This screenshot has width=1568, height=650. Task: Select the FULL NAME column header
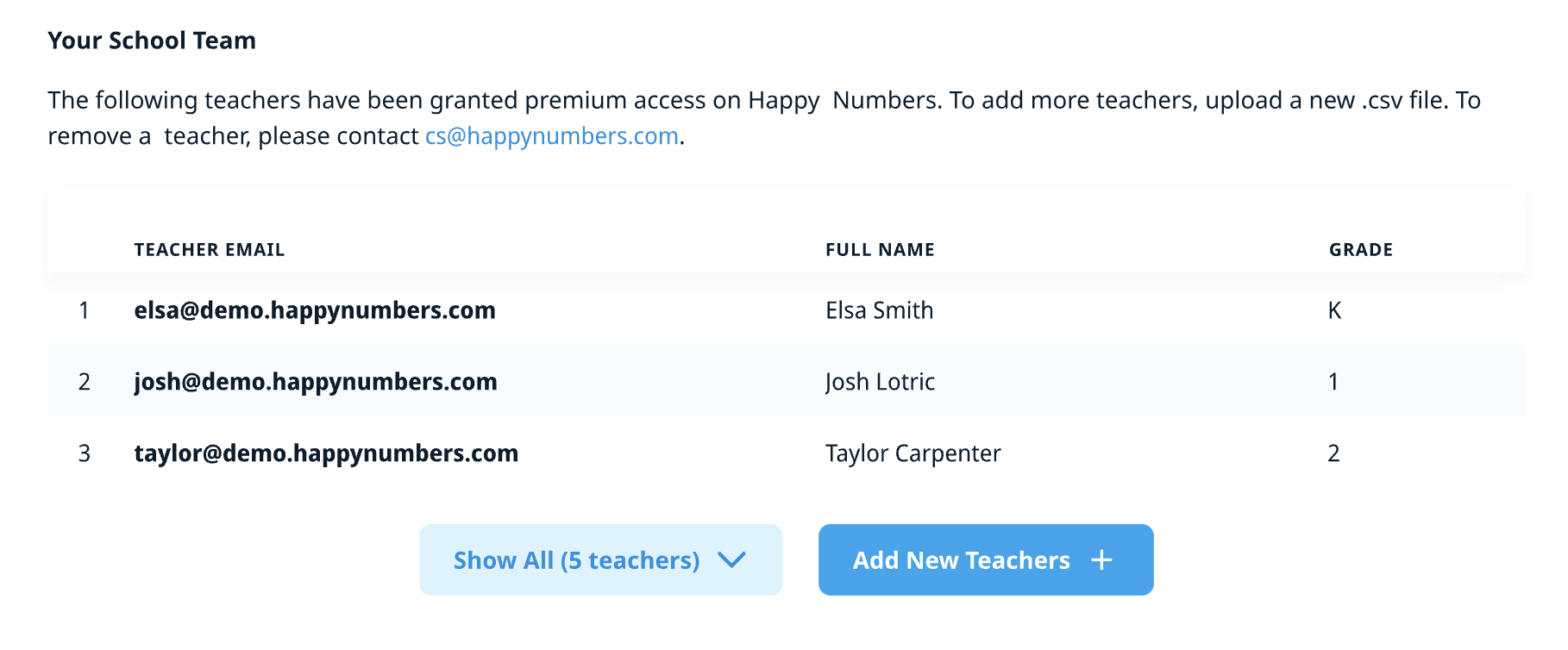click(x=880, y=250)
